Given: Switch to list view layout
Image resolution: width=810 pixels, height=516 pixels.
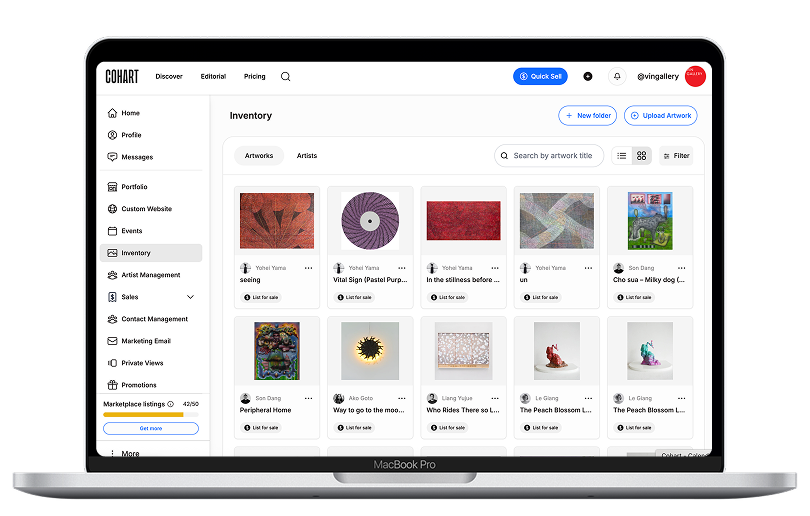Looking at the screenshot, I should (622, 156).
